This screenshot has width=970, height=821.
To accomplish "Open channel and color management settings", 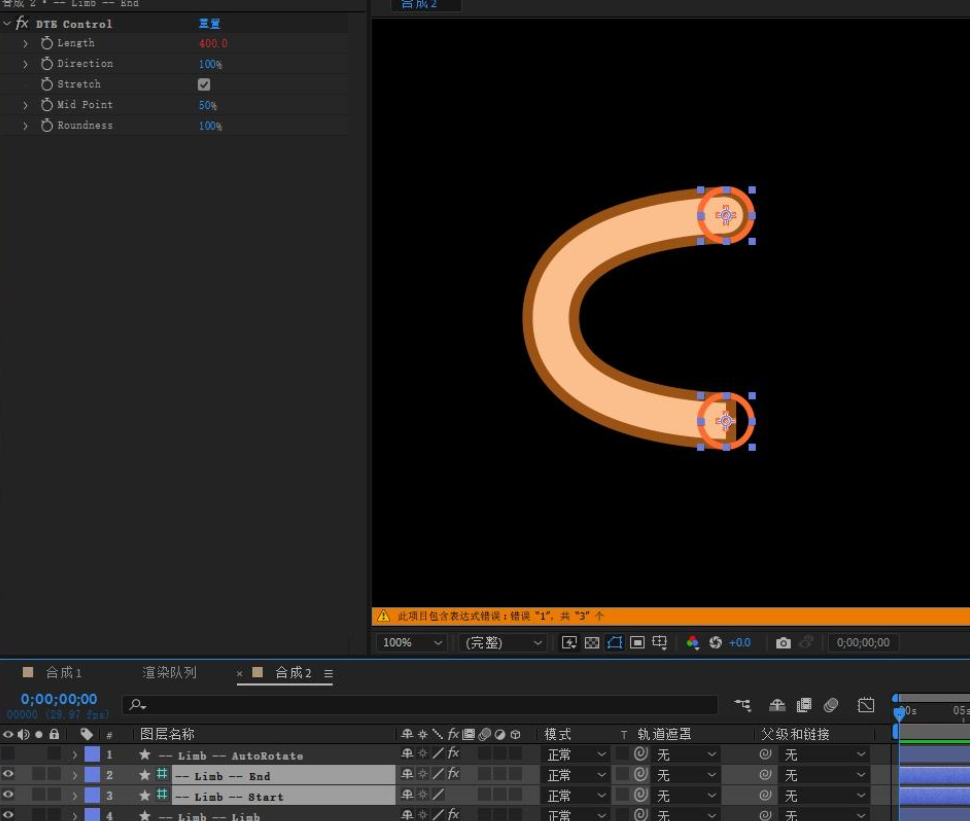I will [x=692, y=642].
